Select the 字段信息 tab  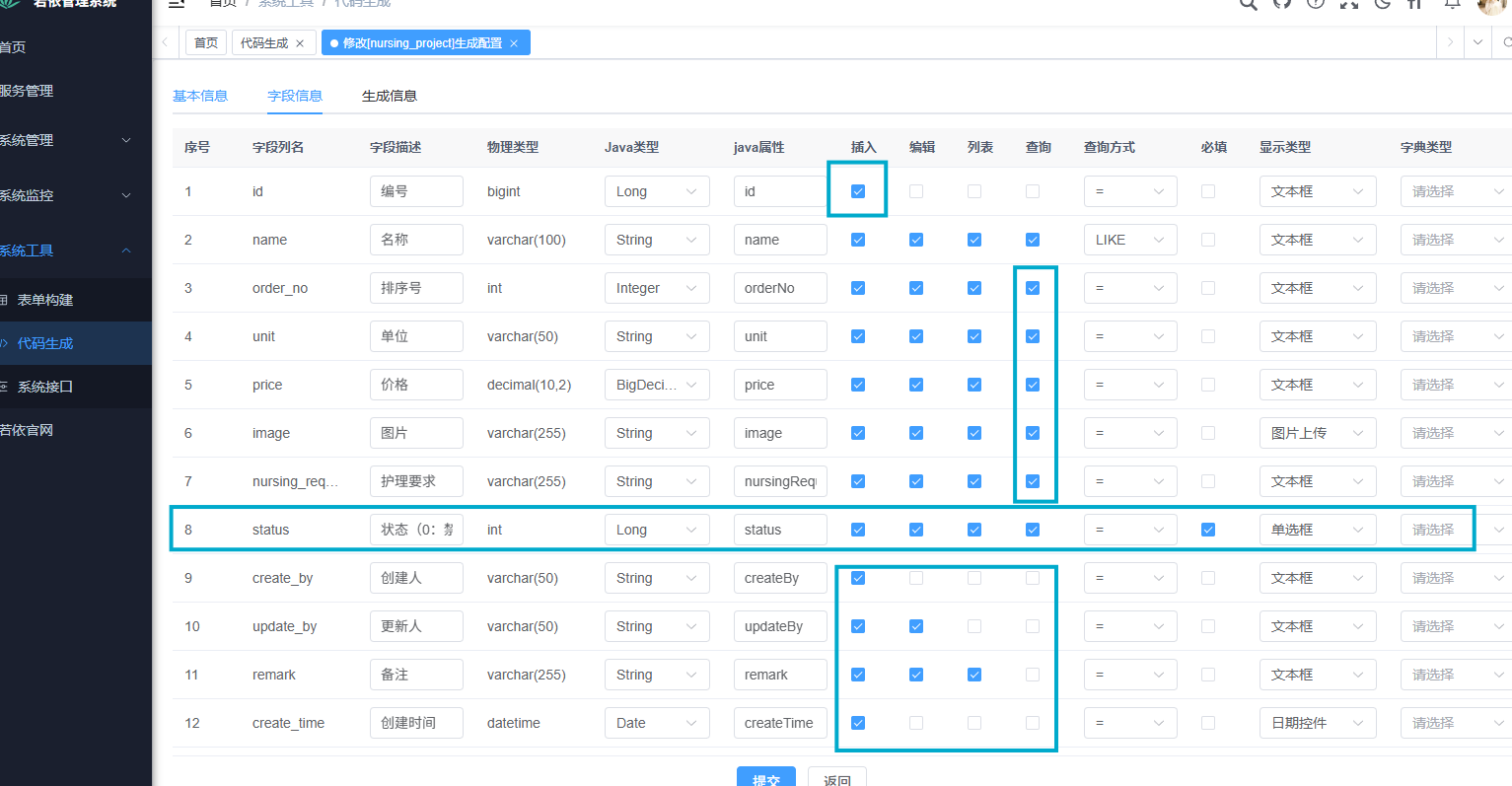tap(295, 96)
